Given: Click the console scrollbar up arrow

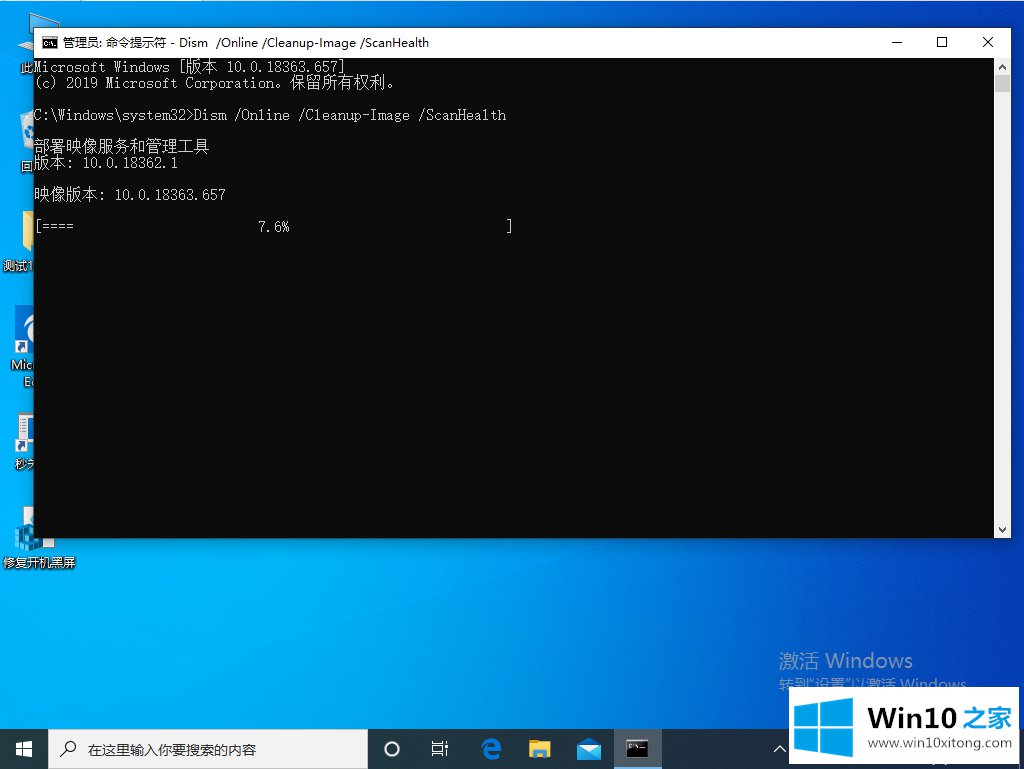Looking at the screenshot, I should coord(1003,66).
